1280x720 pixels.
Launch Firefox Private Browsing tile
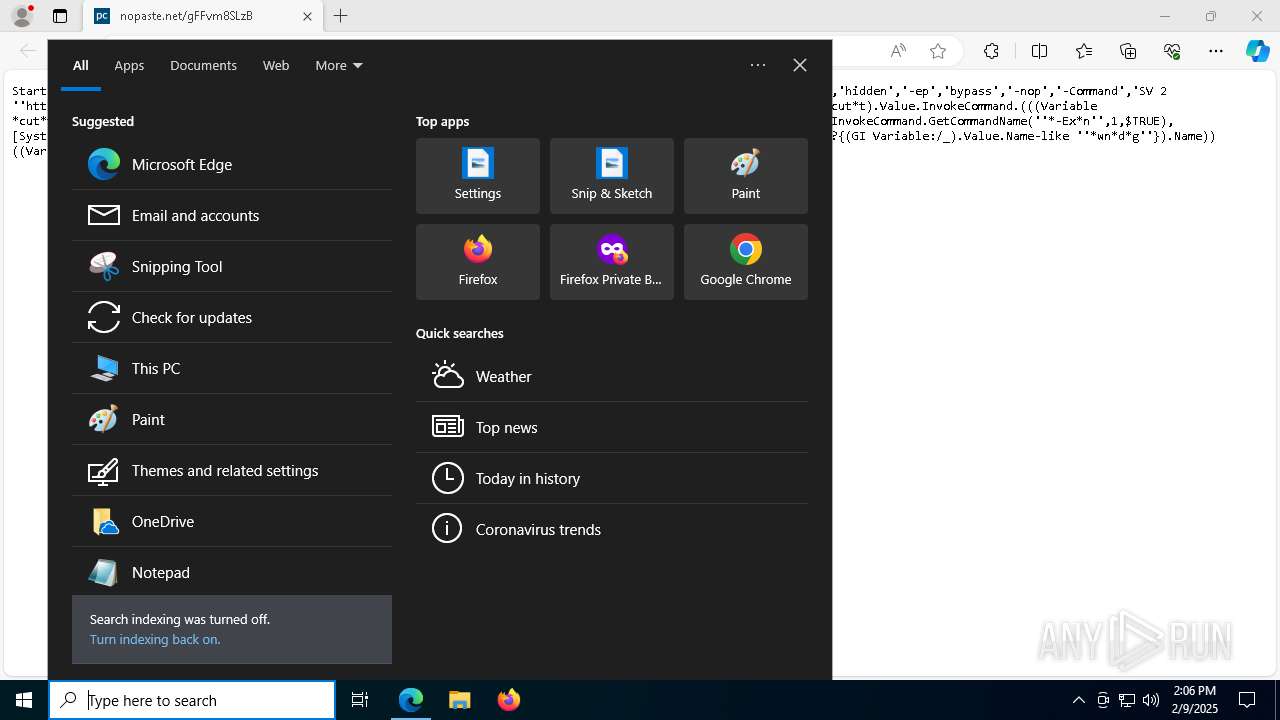point(612,262)
